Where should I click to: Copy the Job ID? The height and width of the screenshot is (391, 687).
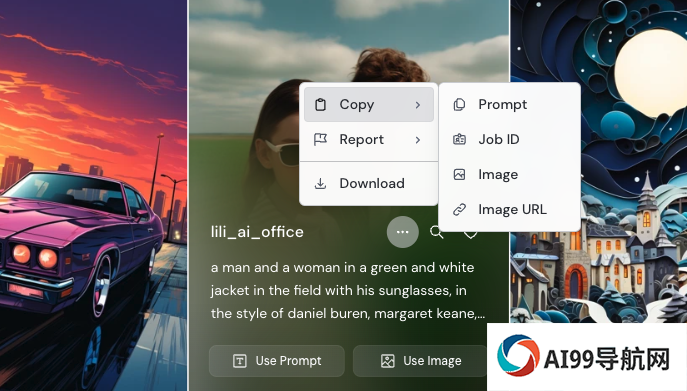[510, 139]
